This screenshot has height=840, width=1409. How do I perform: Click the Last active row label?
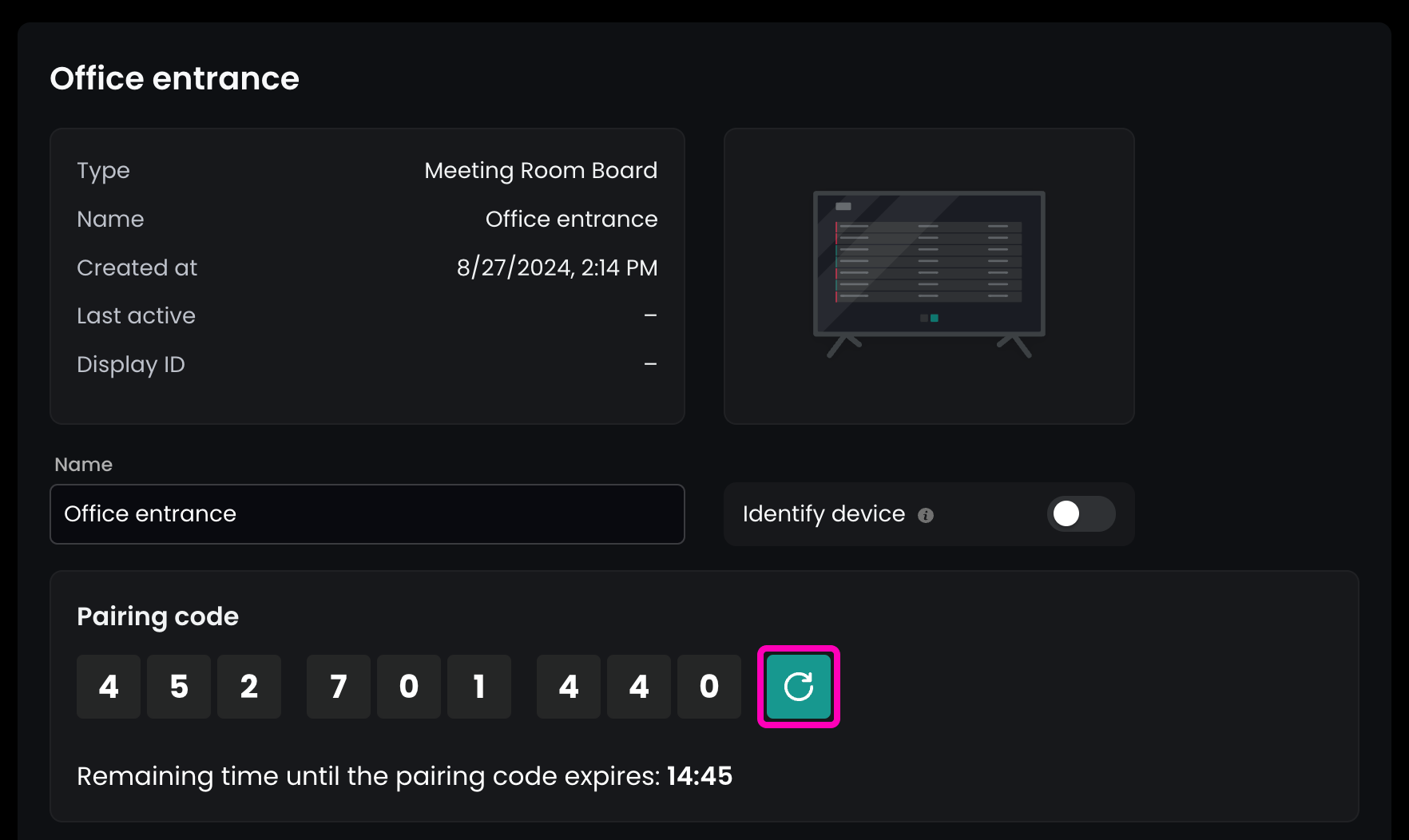(x=136, y=316)
